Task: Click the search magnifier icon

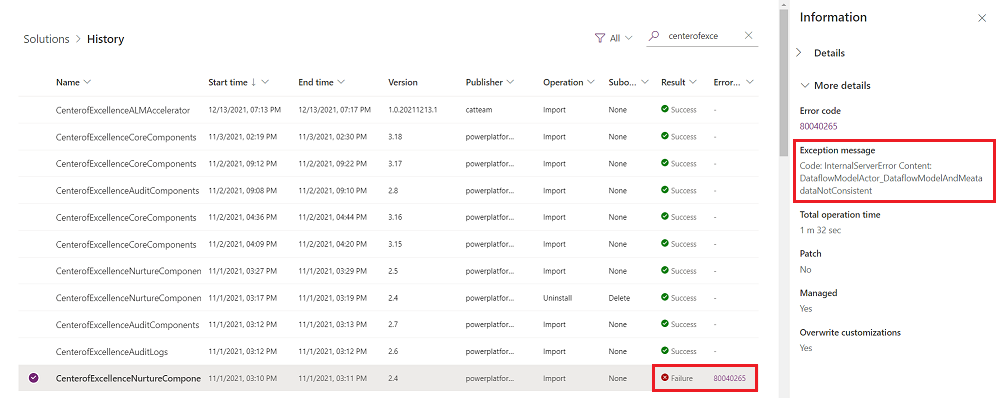Action: 653,36
